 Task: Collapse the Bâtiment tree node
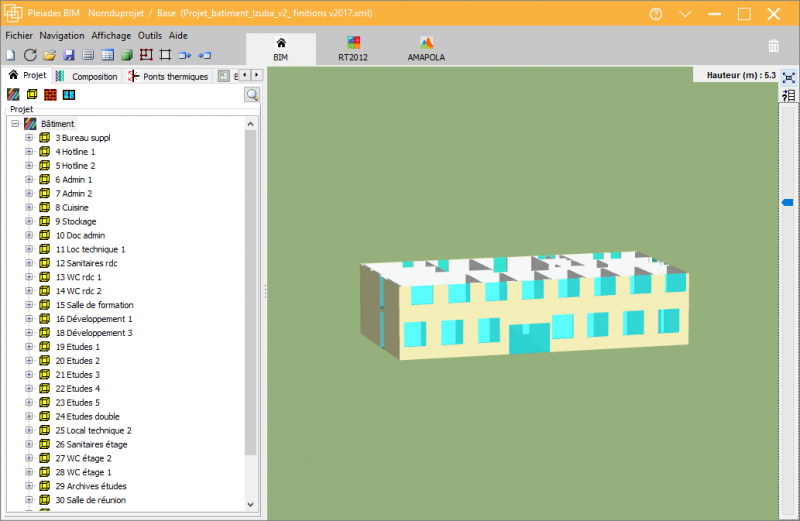click(15, 123)
